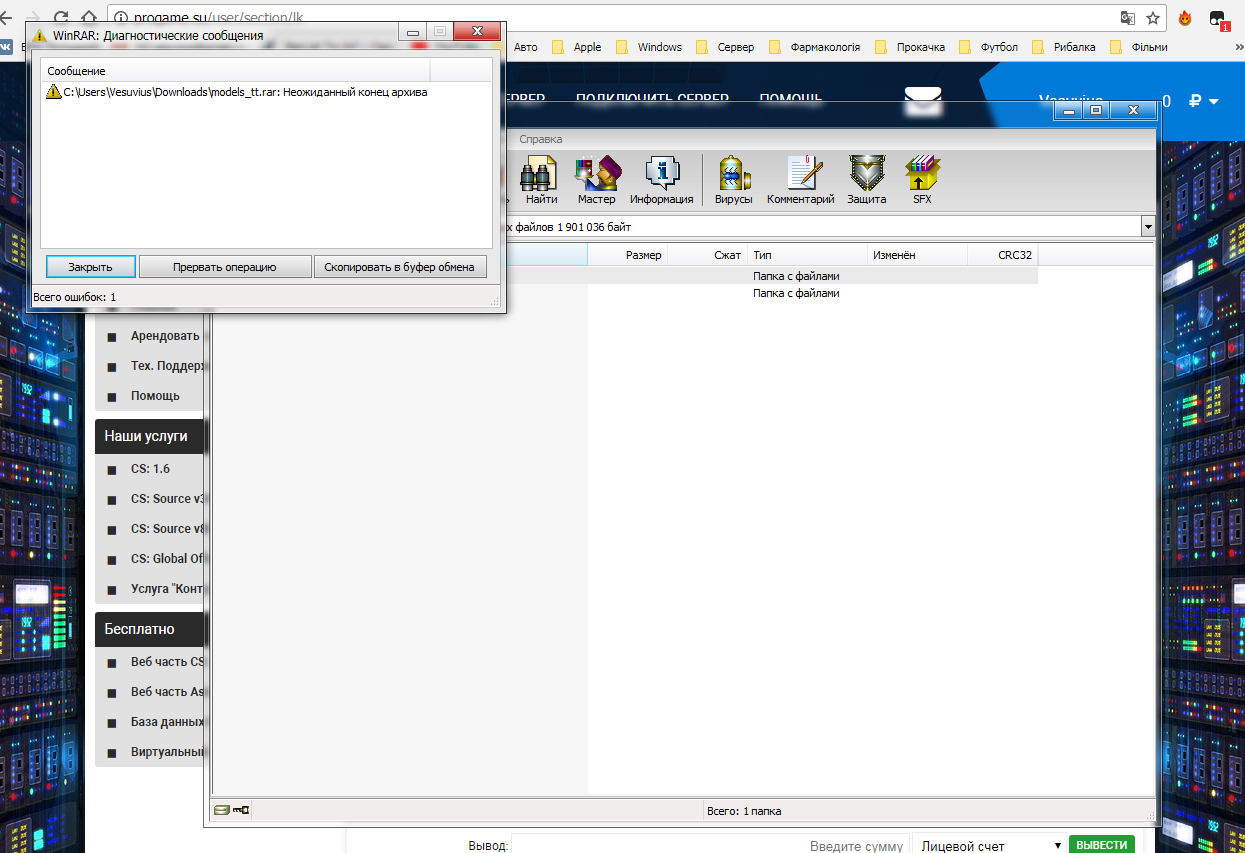The width and height of the screenshot is (1245, 853).
Task: Expand the balance dropdown arrow next to ruble
Action: coord(1214,102)
